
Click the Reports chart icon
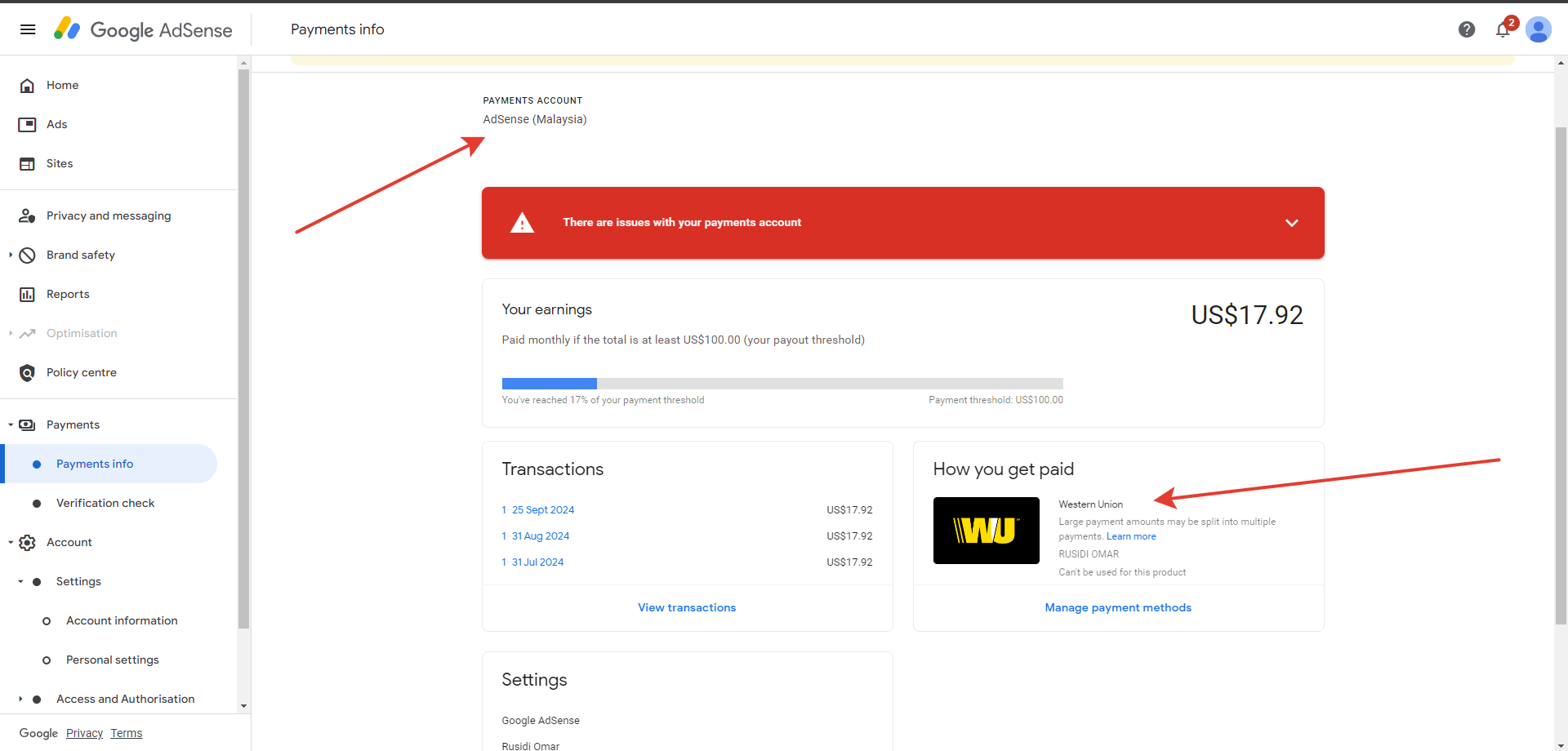pos(27,295)
